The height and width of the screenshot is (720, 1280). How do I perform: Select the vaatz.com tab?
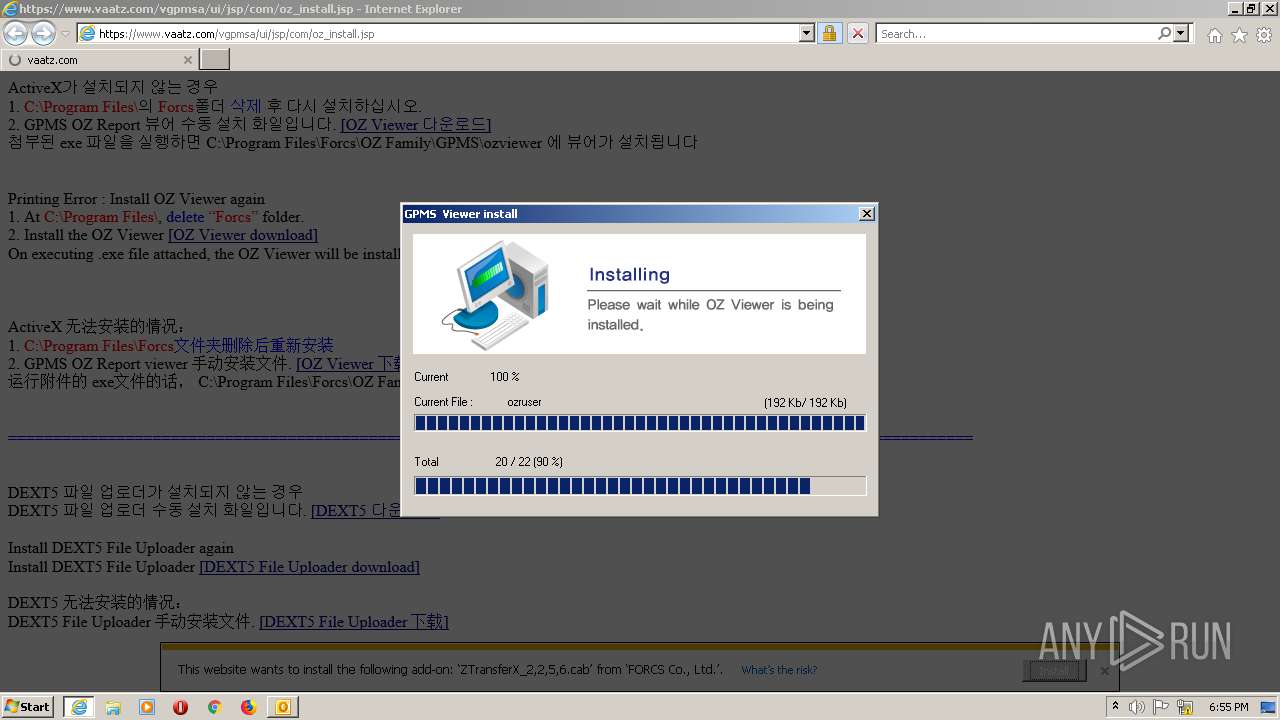pyautogui.click(x=99, y=60)
